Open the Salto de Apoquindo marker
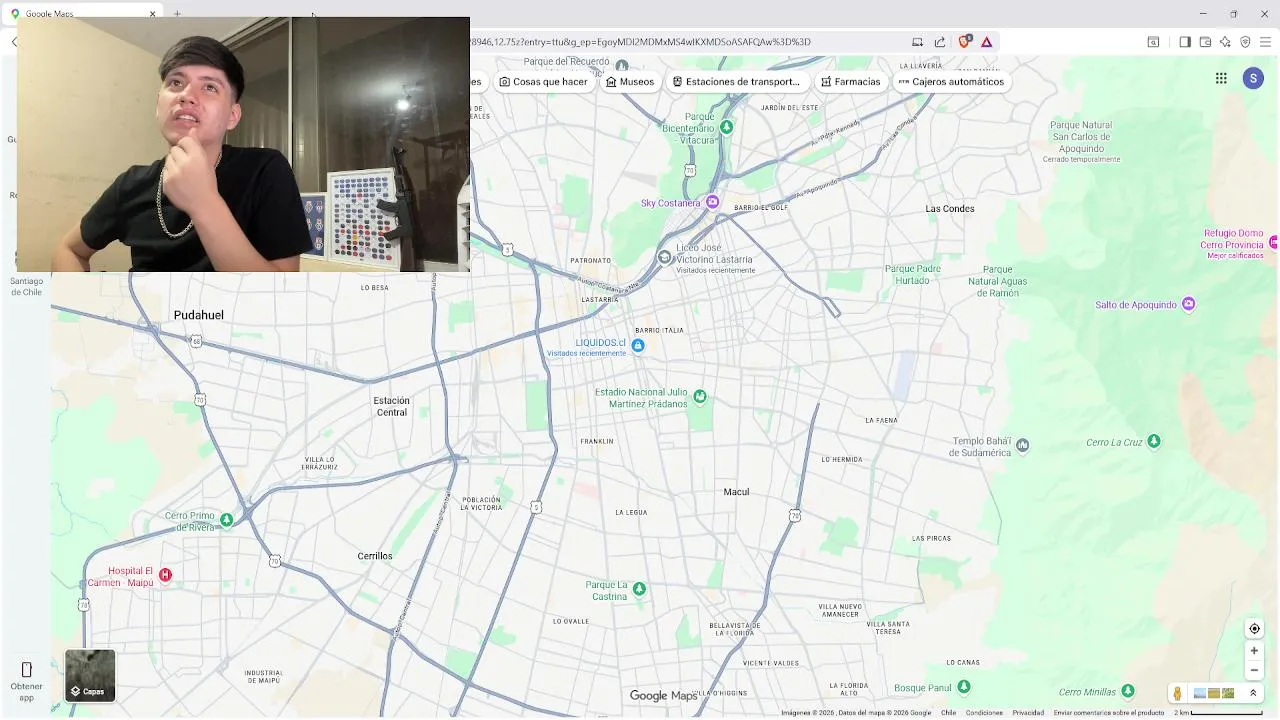1280x720 pixels. (x=1188, y=304)
